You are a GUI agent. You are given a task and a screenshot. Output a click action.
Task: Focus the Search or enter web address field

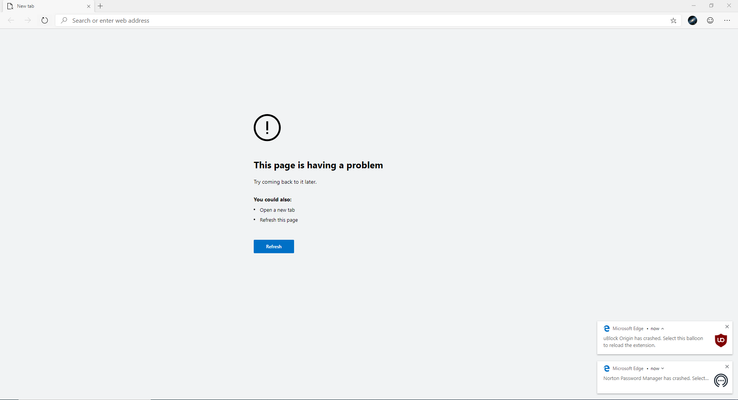coord(368,20)
